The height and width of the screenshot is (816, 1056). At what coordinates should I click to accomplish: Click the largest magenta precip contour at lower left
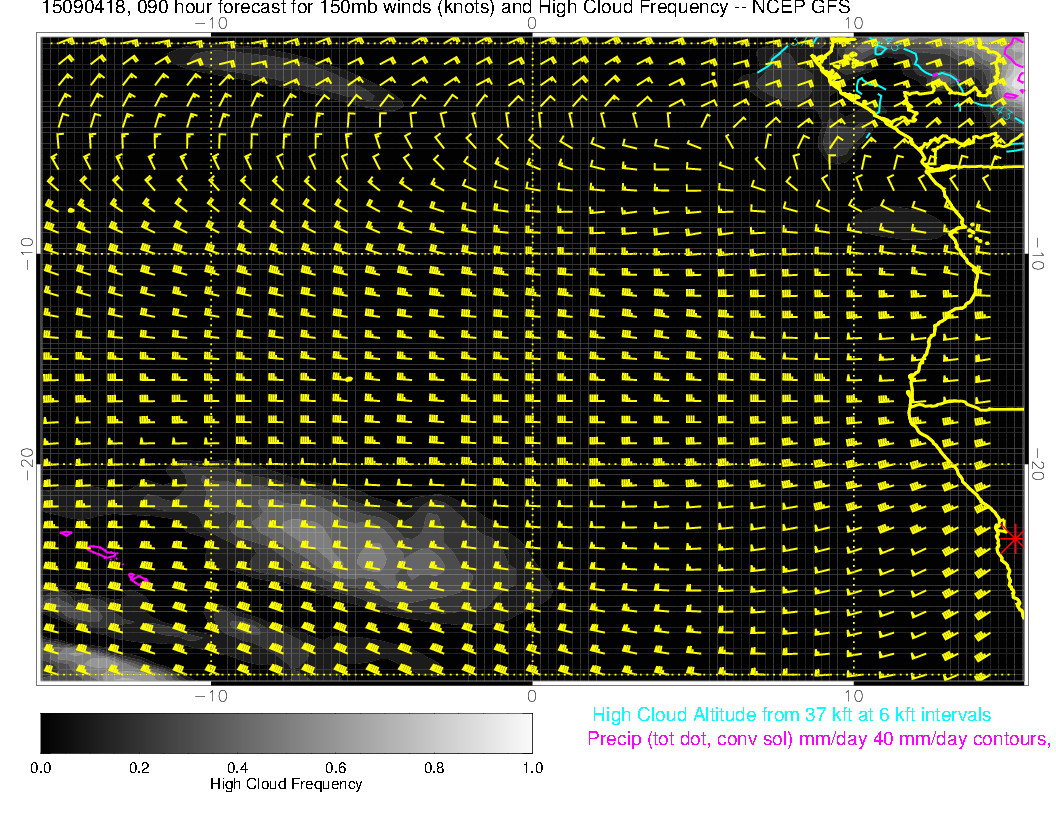(x=103, y=551)
